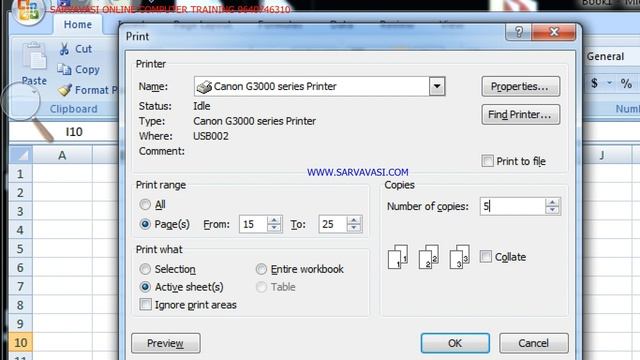This screenshot has width=640, height=360.
Task: Open the Office button menu
Action: 28,10
